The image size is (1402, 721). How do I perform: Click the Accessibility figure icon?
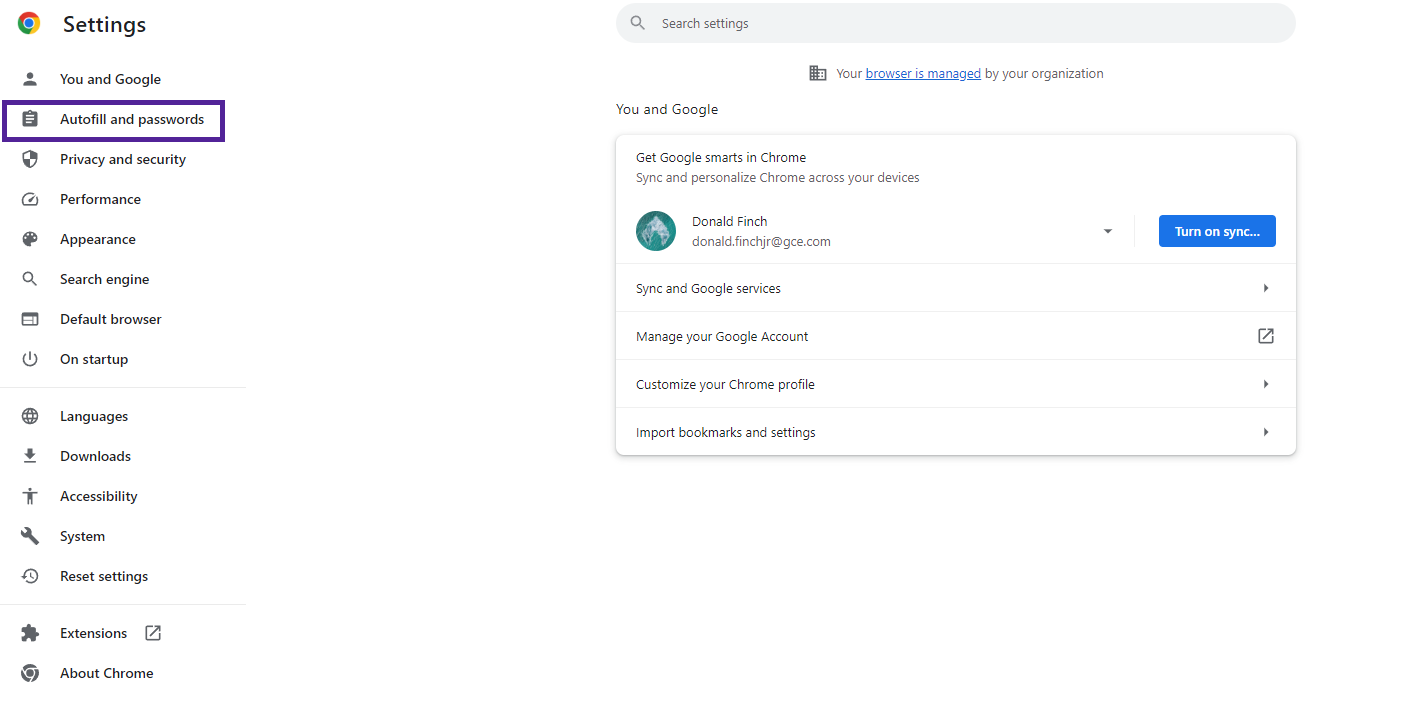point(30,496)
